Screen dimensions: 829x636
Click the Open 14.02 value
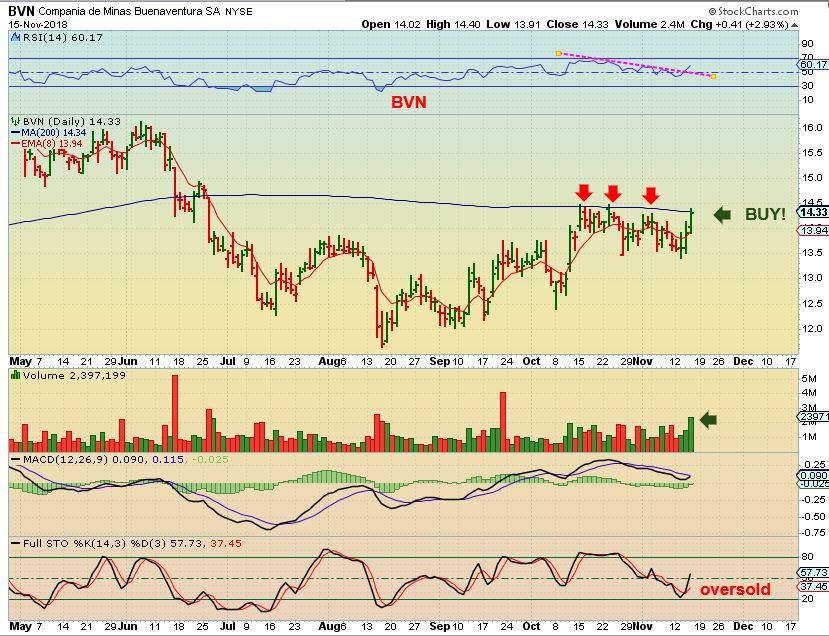[391, 24]
